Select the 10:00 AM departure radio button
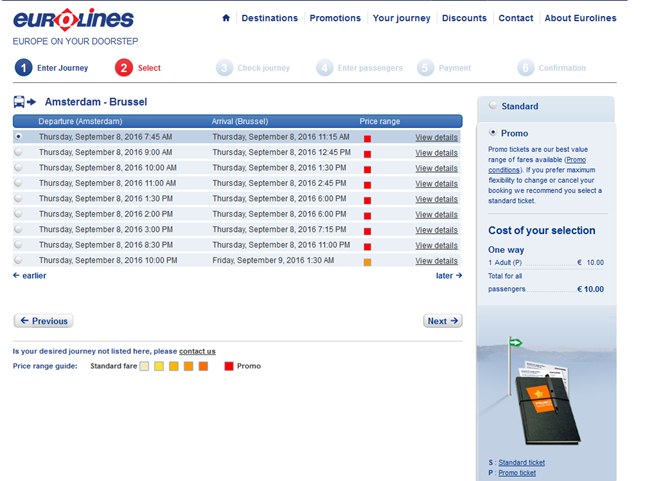This screenshot has height=481, width=645. point(18,167)
